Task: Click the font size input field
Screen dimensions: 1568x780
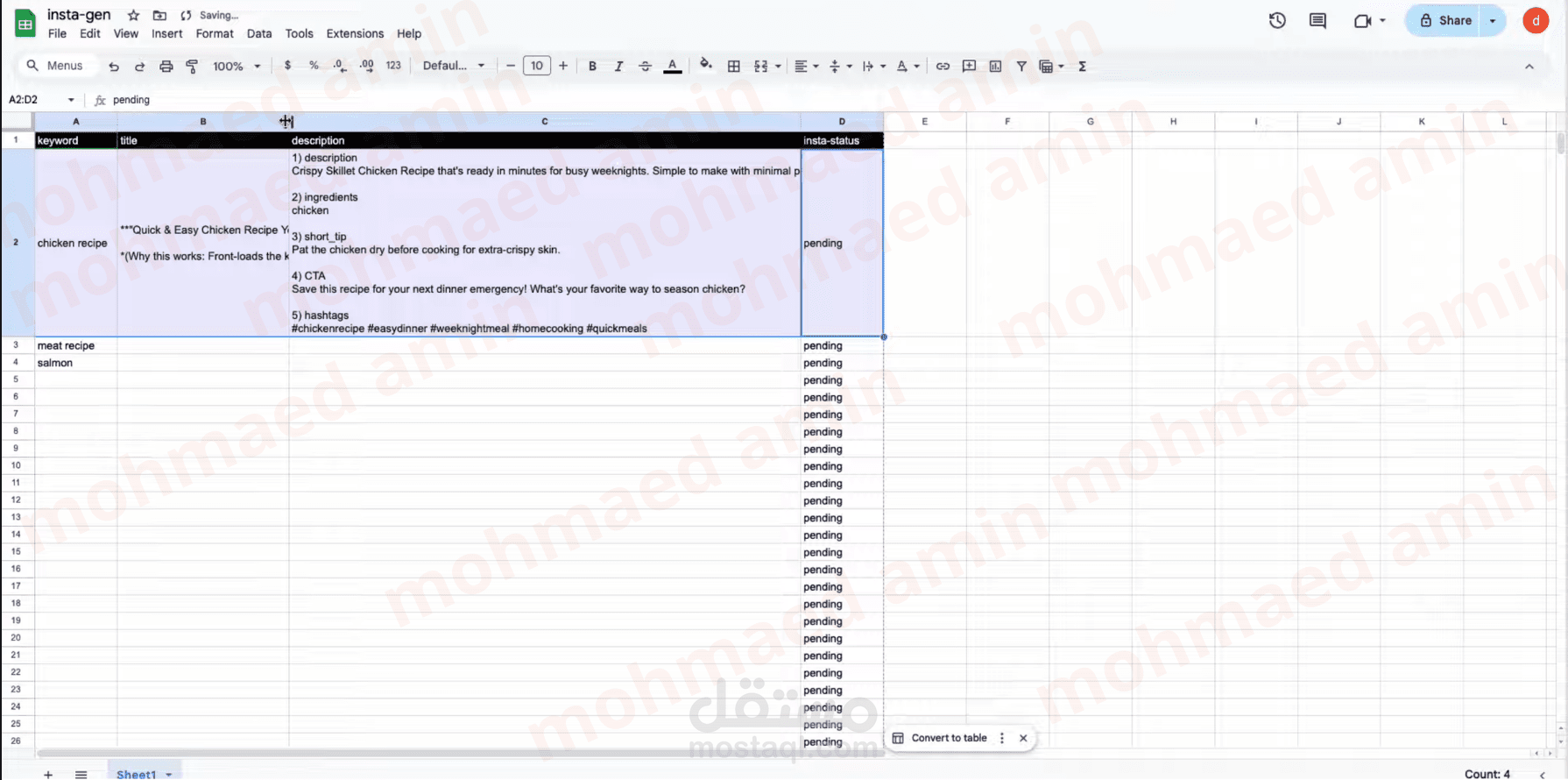Action: [537, 66]
